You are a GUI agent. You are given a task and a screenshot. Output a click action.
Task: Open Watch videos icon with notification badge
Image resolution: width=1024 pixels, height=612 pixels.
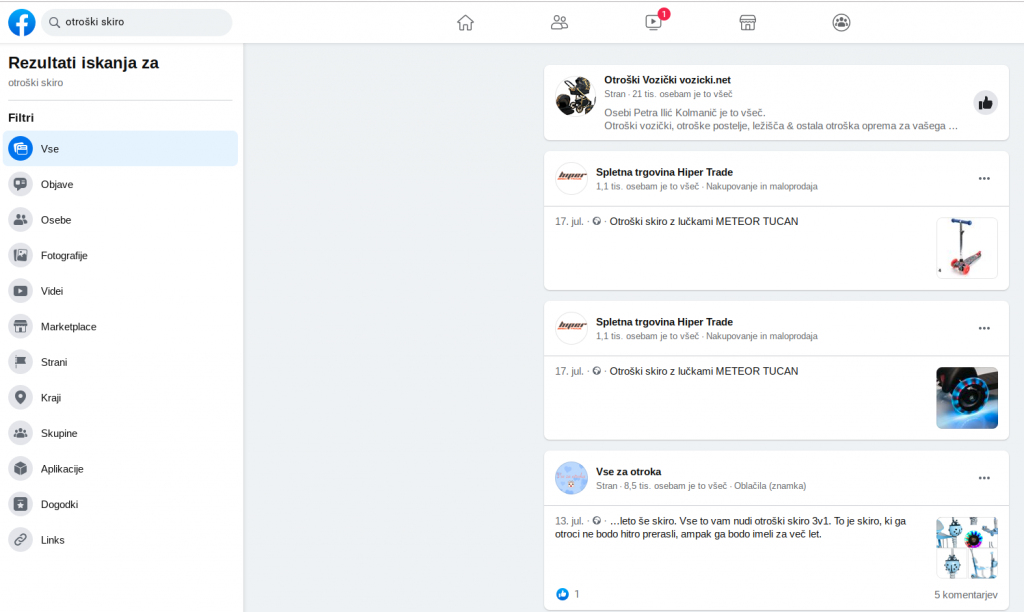coord(654,22)
